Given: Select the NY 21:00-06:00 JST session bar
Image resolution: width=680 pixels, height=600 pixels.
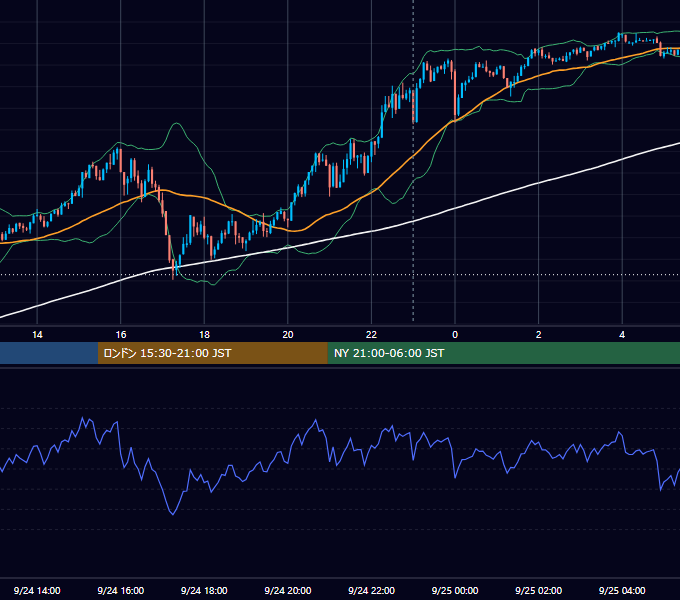Looking at the screenshot, I should (x=503, y=353).
